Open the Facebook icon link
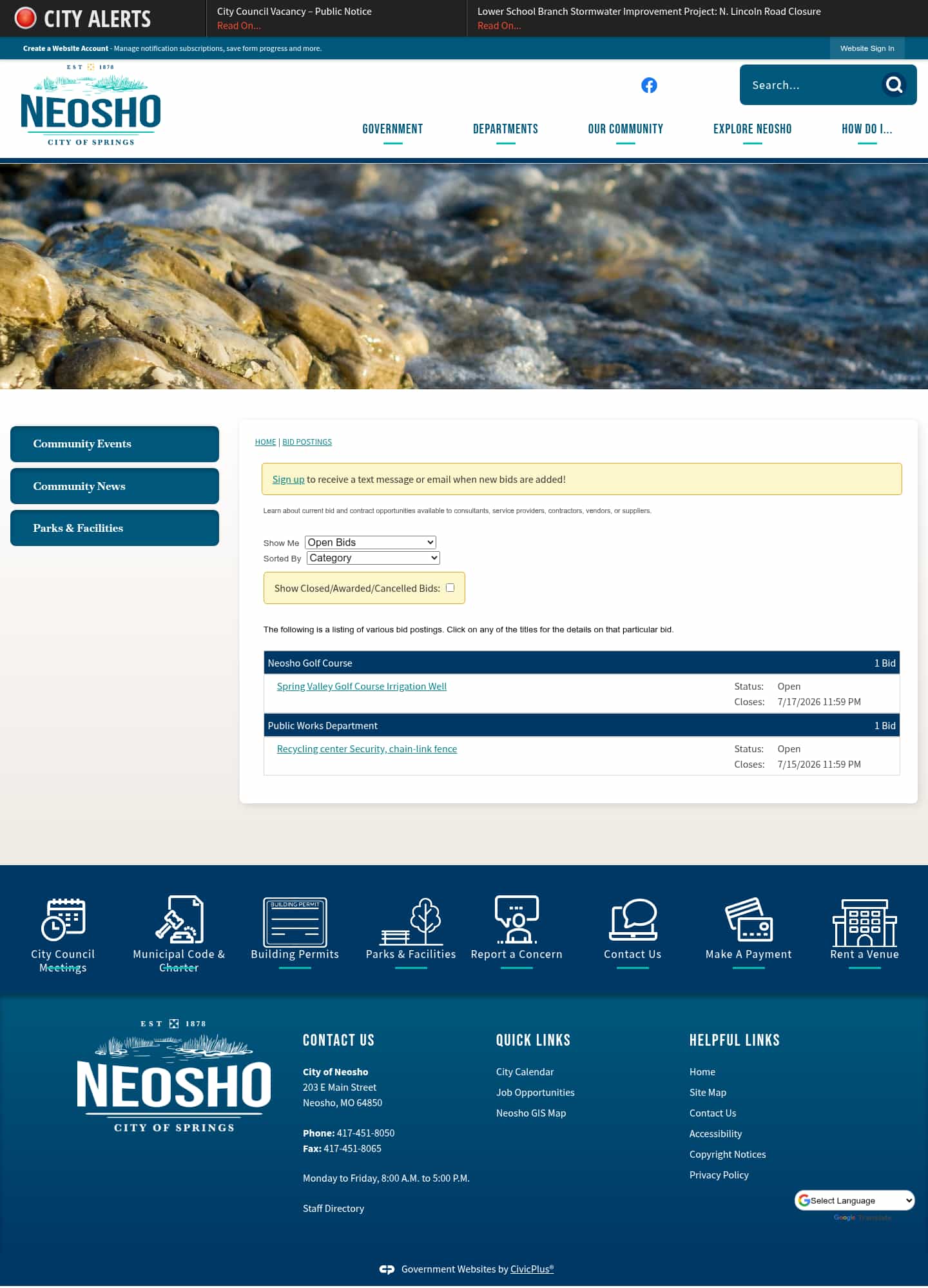 (x=649, y=85)
